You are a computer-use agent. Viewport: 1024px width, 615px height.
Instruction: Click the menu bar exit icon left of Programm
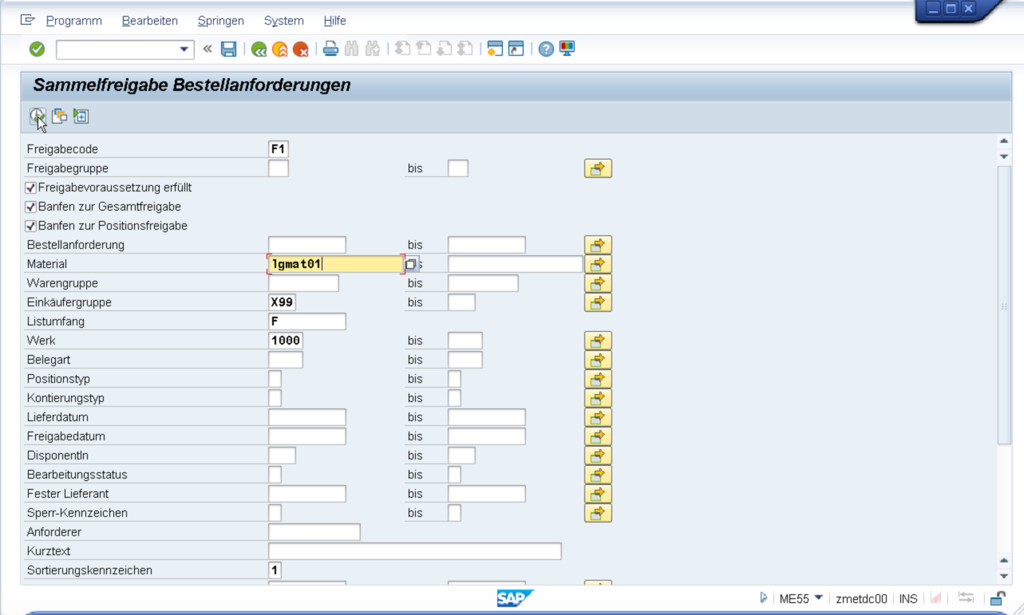(x=27, y=20)
